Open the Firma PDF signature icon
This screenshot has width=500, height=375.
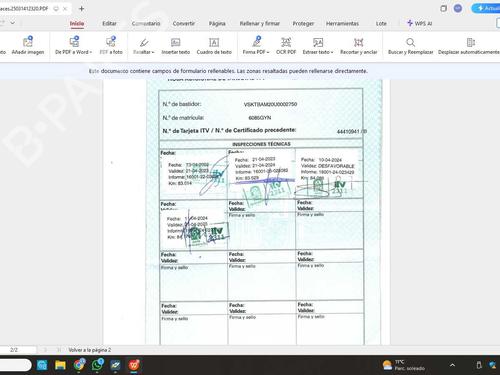(256, 42)
